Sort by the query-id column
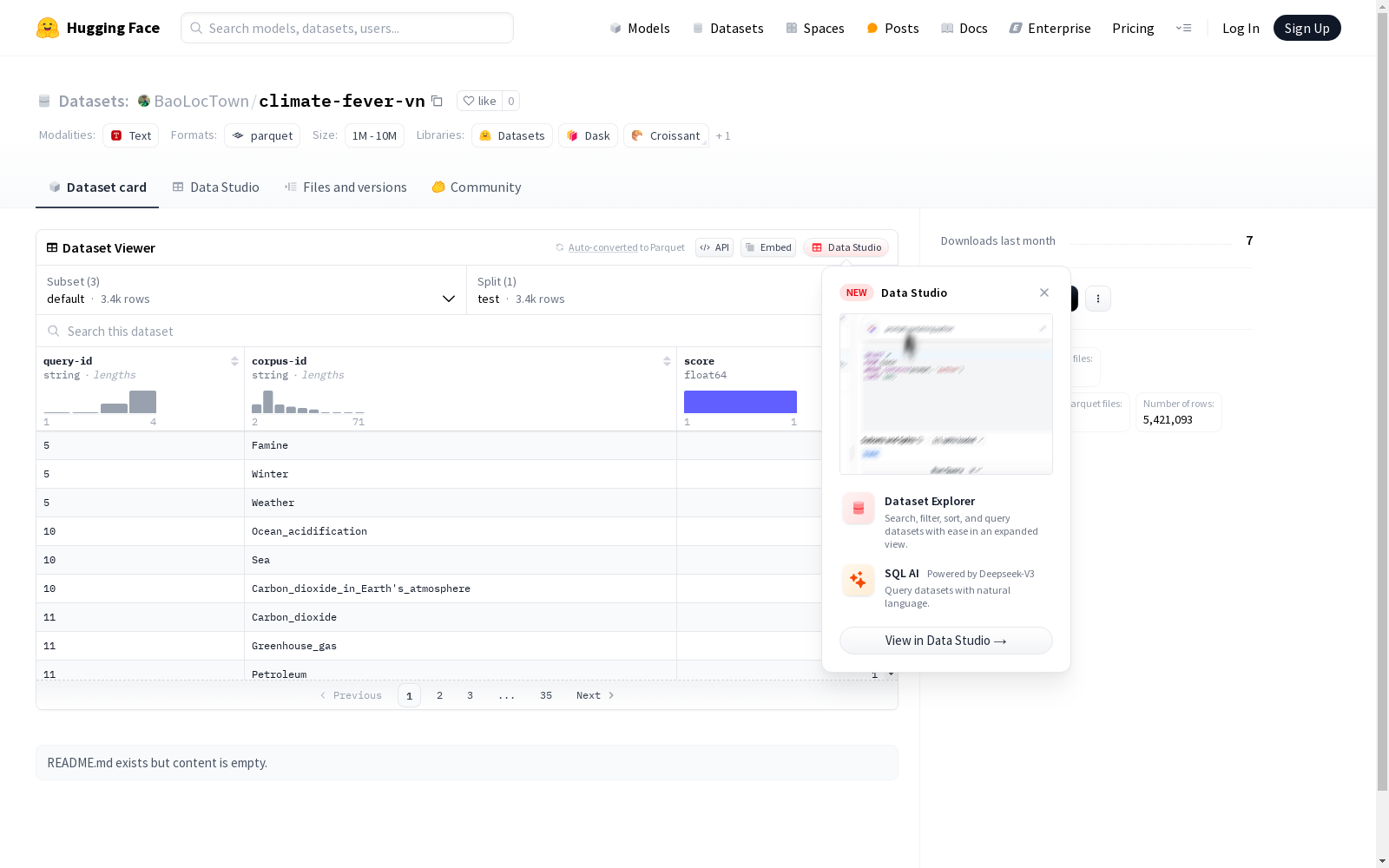1389x868 pixels. coord(234,361)
